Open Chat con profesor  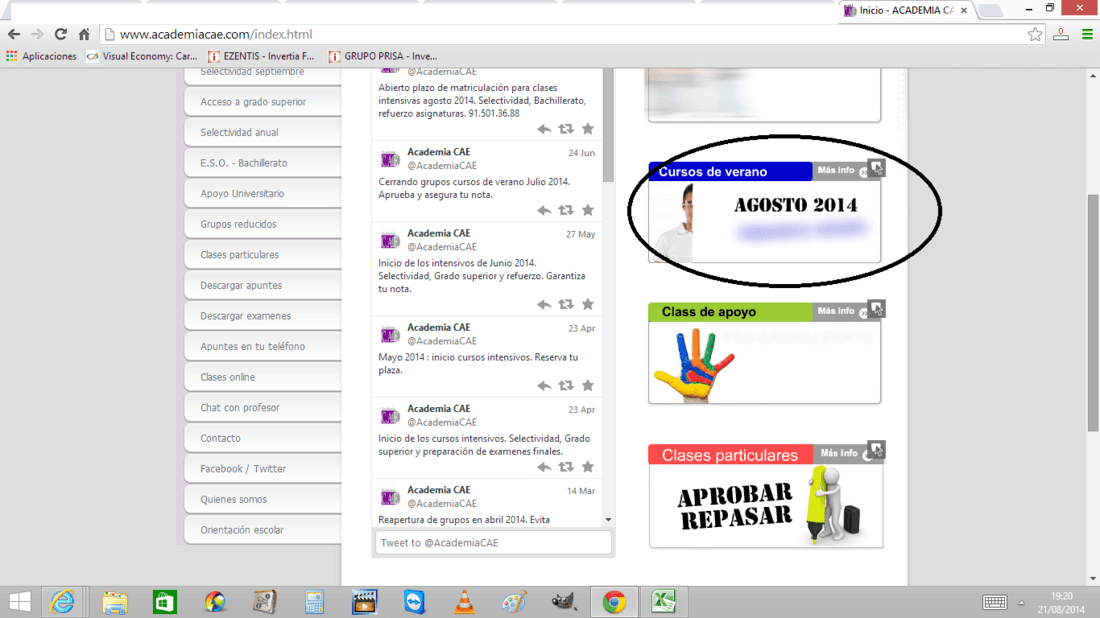pyautogui.click(x=263, y=408)
